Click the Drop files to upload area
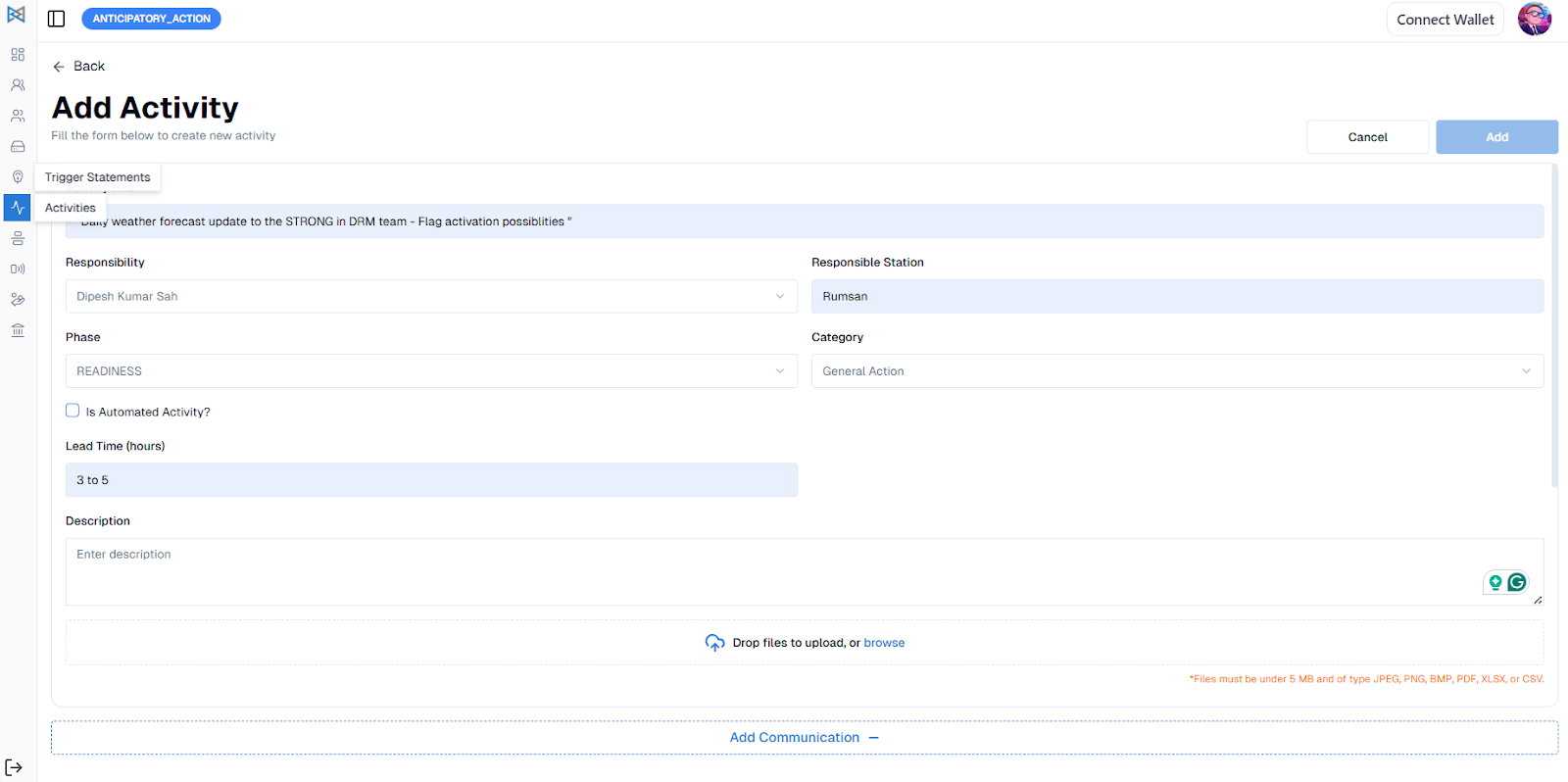This screenshot has width=1568, height=782. pos(805,643)
